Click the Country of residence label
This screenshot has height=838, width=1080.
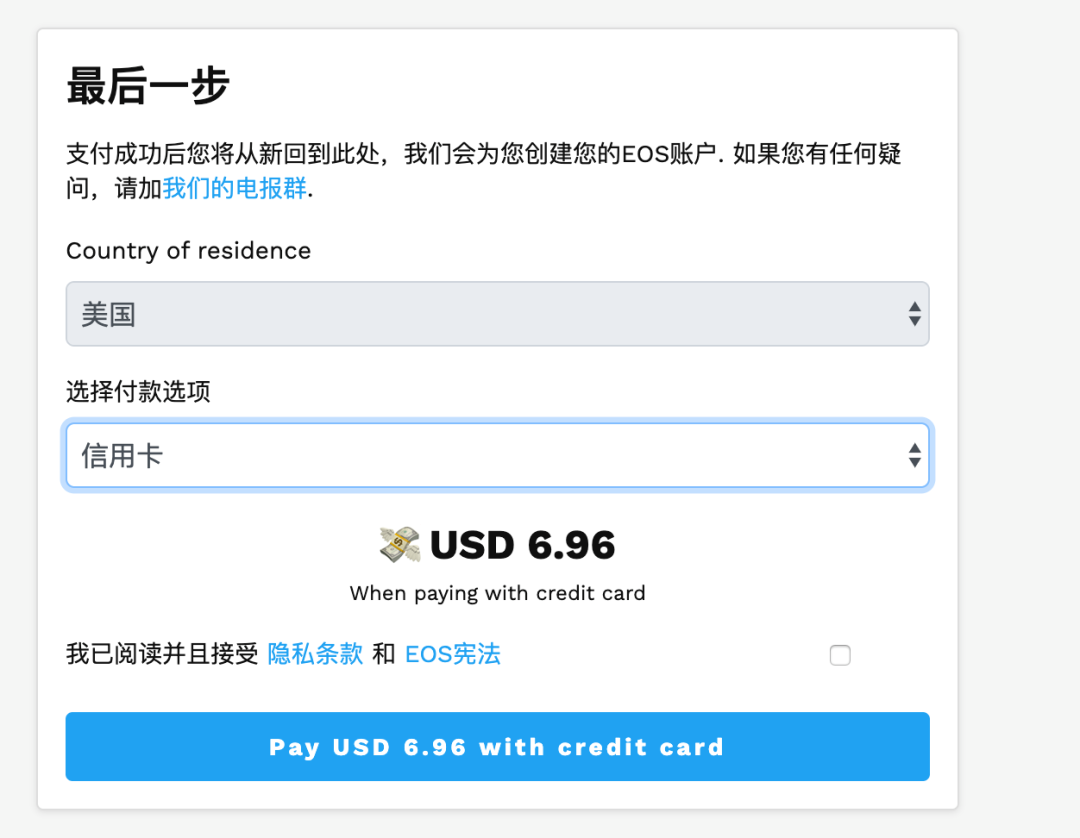coord(188,251)
